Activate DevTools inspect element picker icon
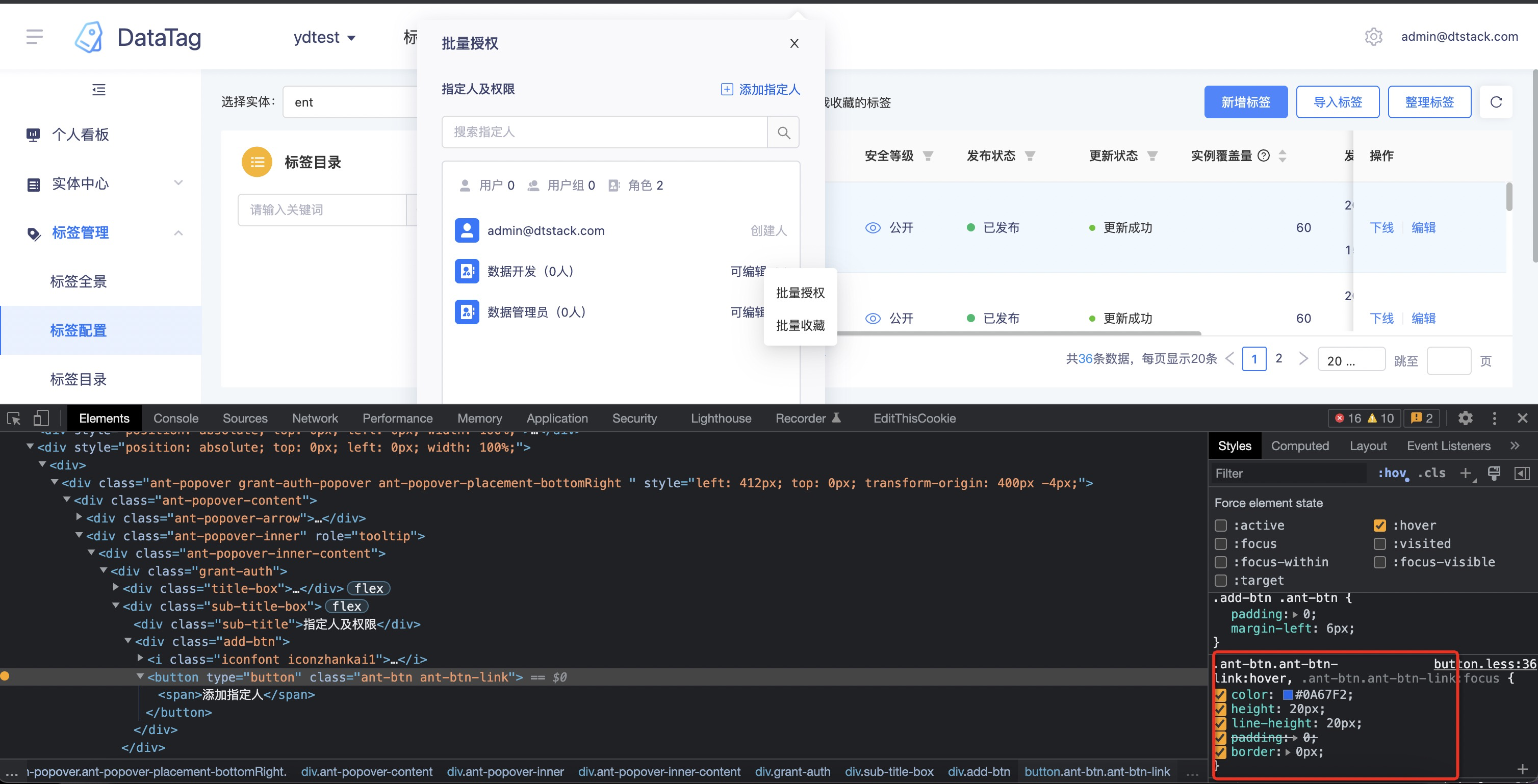The image size is (1538, 784). point(14,419)
